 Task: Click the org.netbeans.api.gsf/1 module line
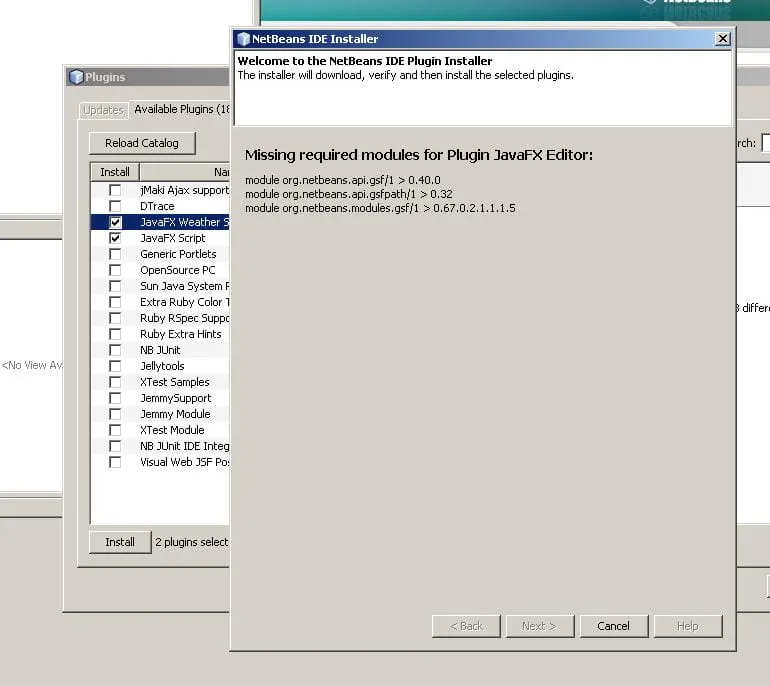tap(343, 180)
